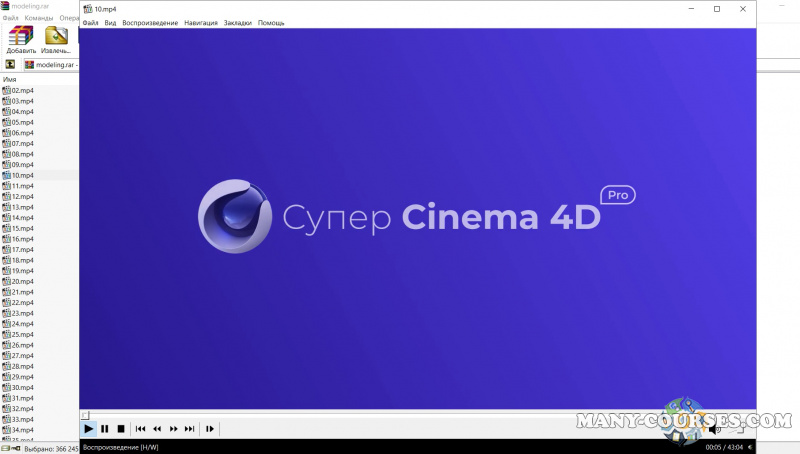Viewport: 800px width, 454px height.
Task: Open the Навигация menu
Action: pyautogui.click(x=201, y=22)
